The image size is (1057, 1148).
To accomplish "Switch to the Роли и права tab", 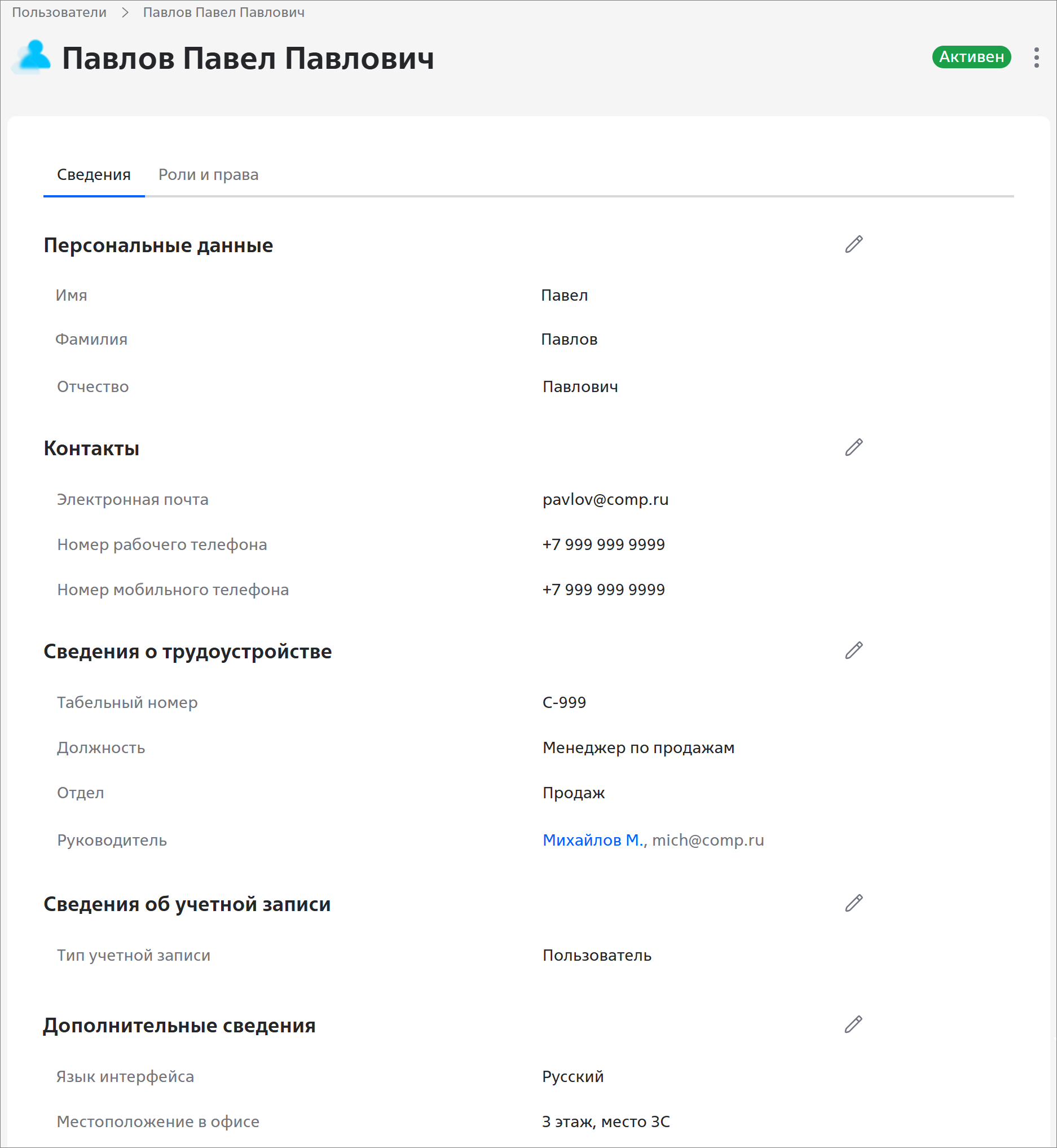I will (208, 174).
